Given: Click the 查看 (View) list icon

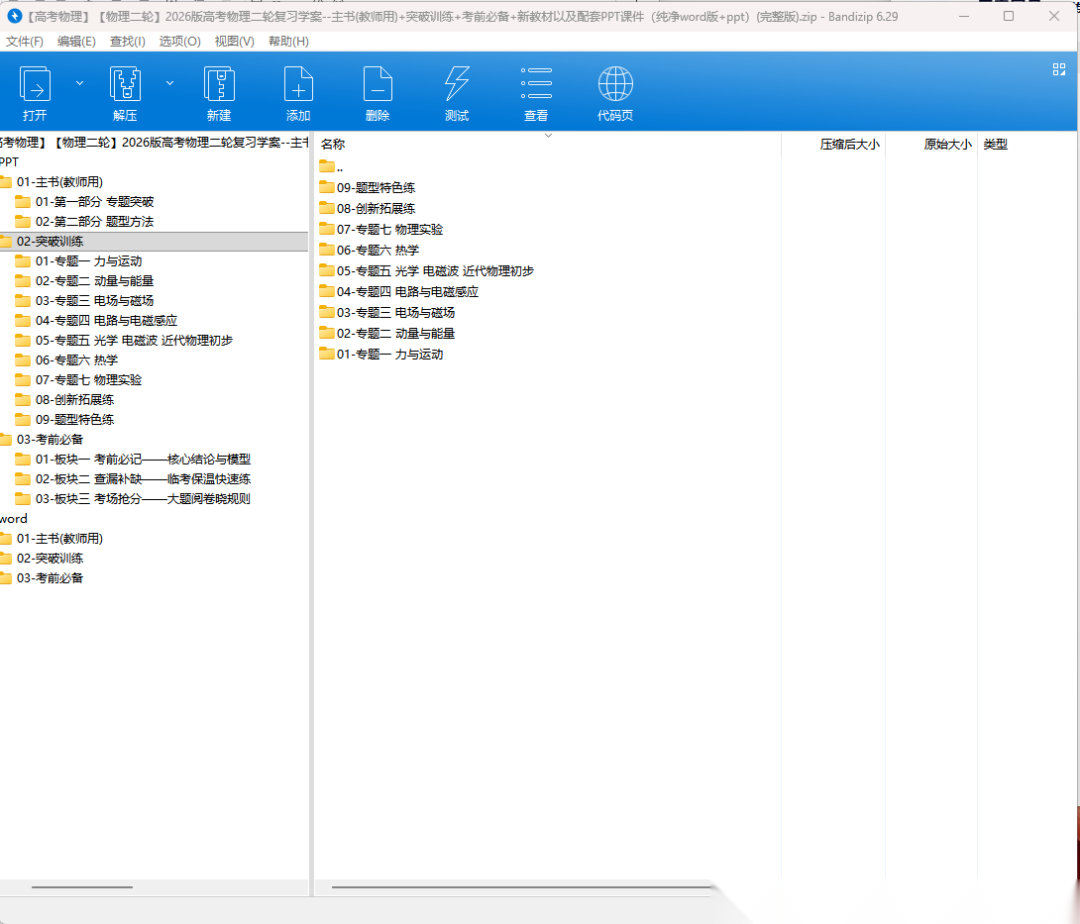Looking at the screenshot, I should point(536,85).
